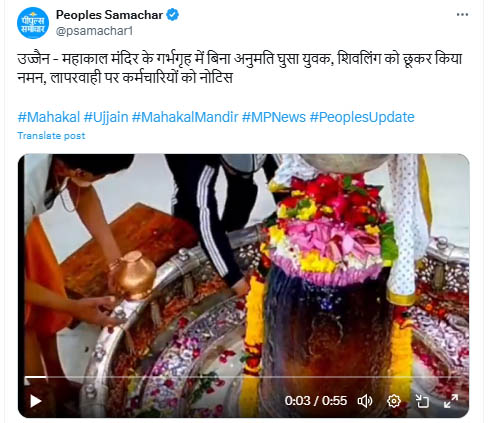491x423 pixels.
Task: Mute the video sound
Action: (365, 401)
